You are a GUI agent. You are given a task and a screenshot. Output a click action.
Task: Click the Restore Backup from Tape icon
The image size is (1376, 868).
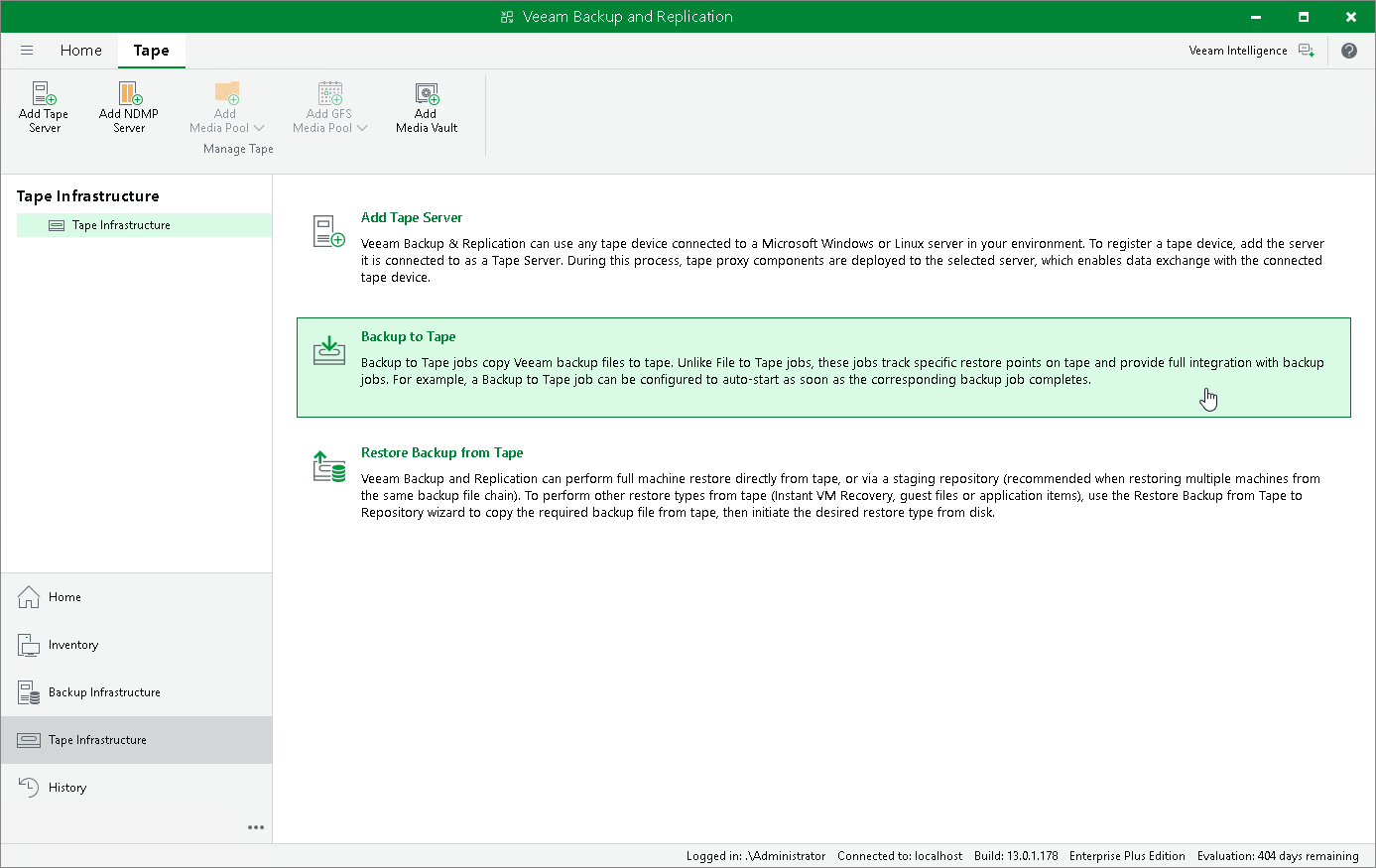329,466
